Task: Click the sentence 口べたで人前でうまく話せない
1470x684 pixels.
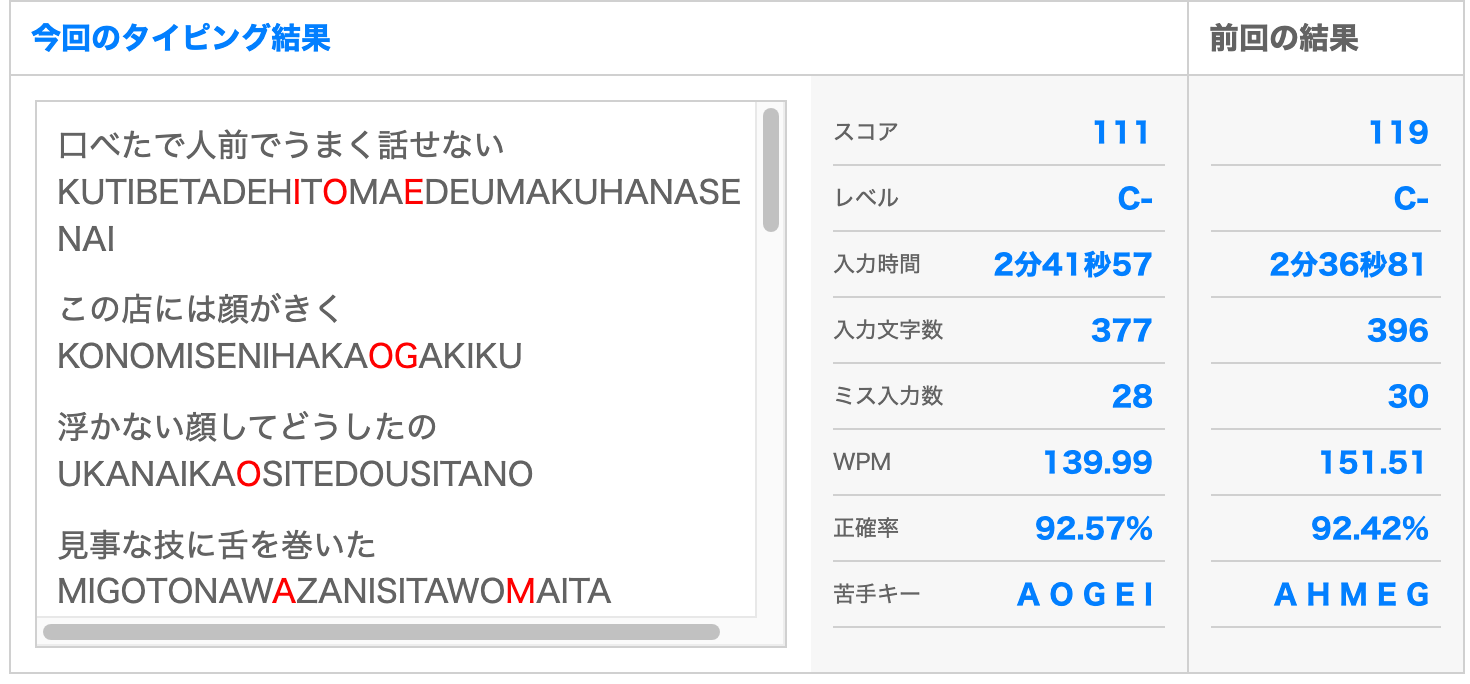Action: (281, 146)
